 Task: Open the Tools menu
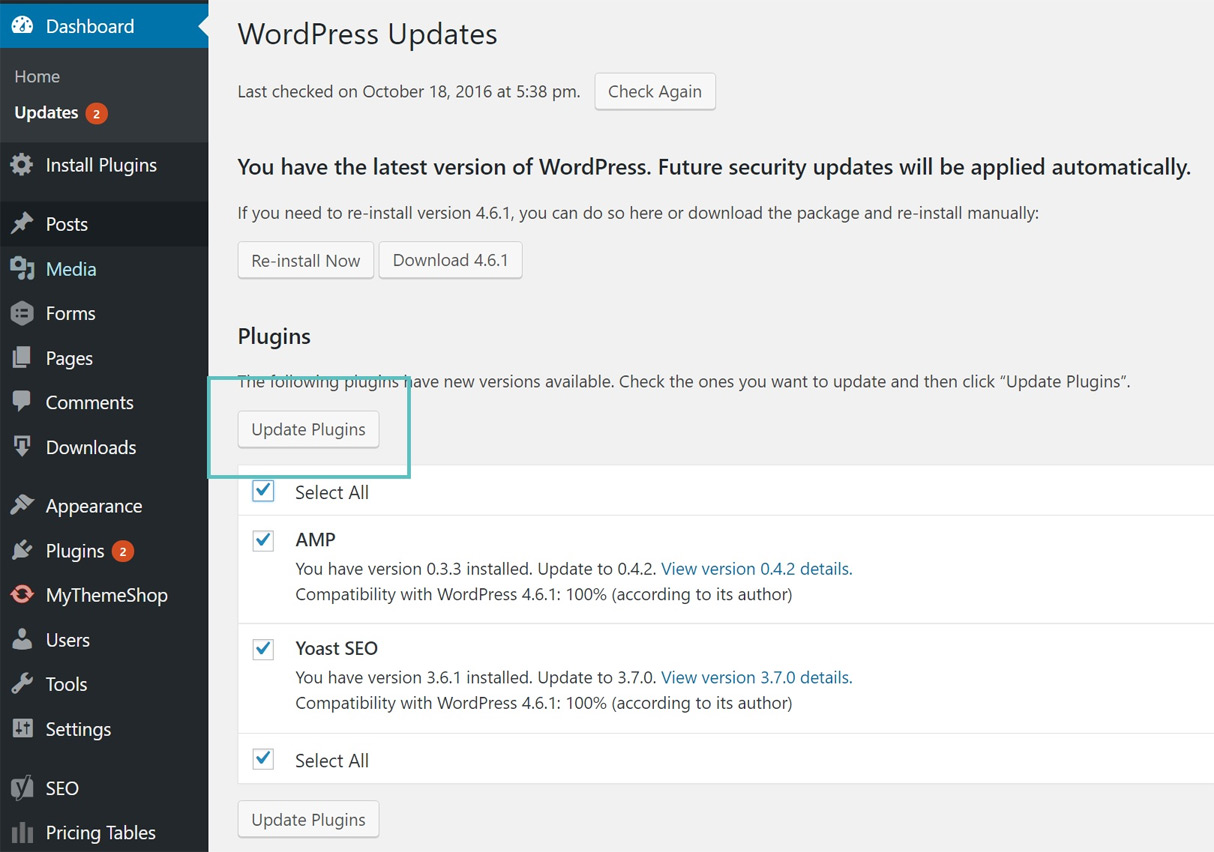(x=104, y=684)
